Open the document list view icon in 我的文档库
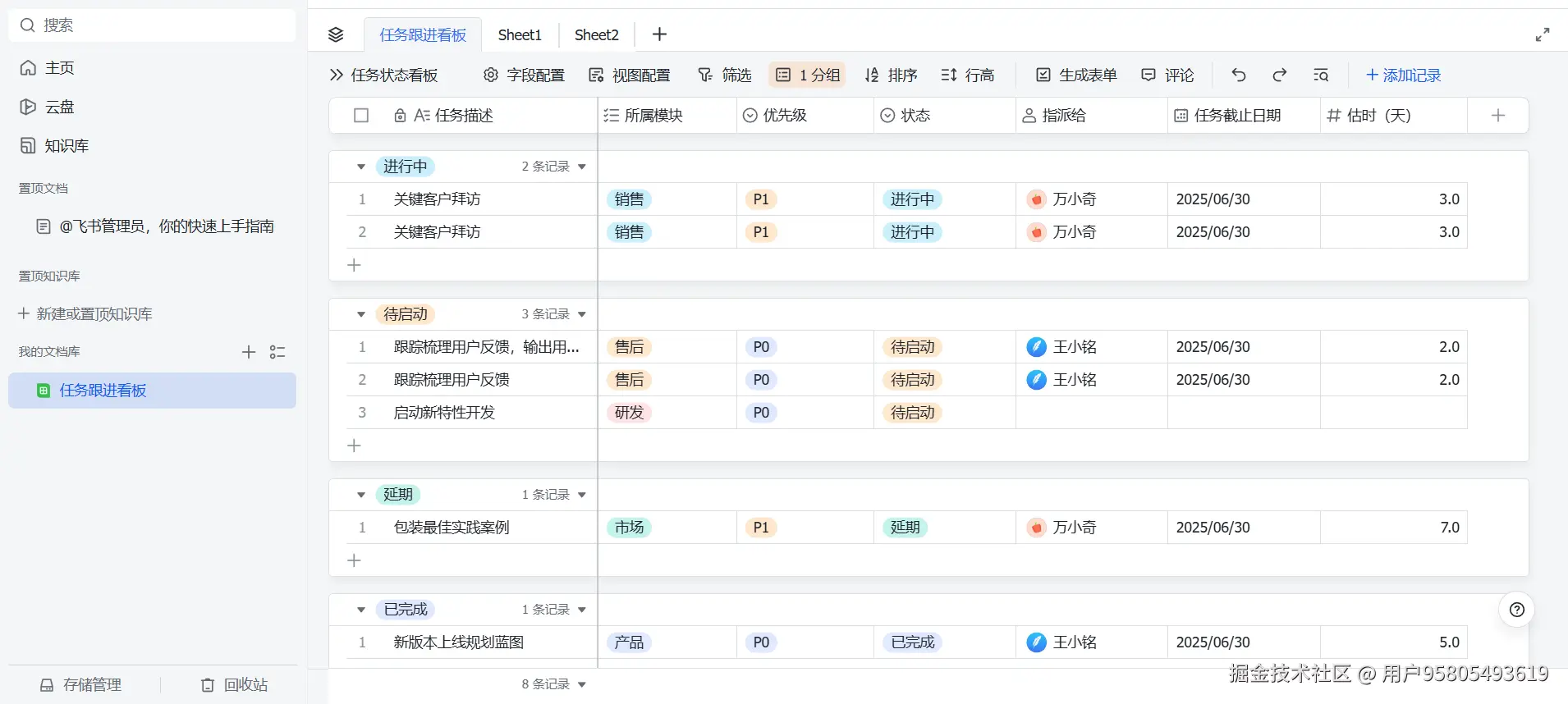This screenshot has height=704, width=1568. coord(277,352)
